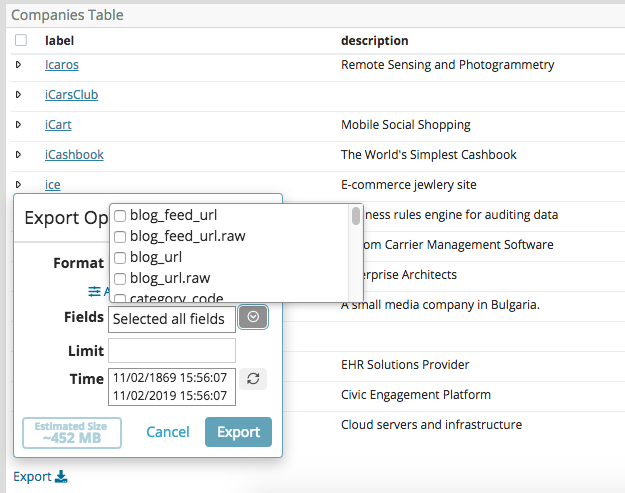This screenshot has width=625, height=493.
Task: Check the blog_feed_url.raw field checkbox
Action: (120, 236)
